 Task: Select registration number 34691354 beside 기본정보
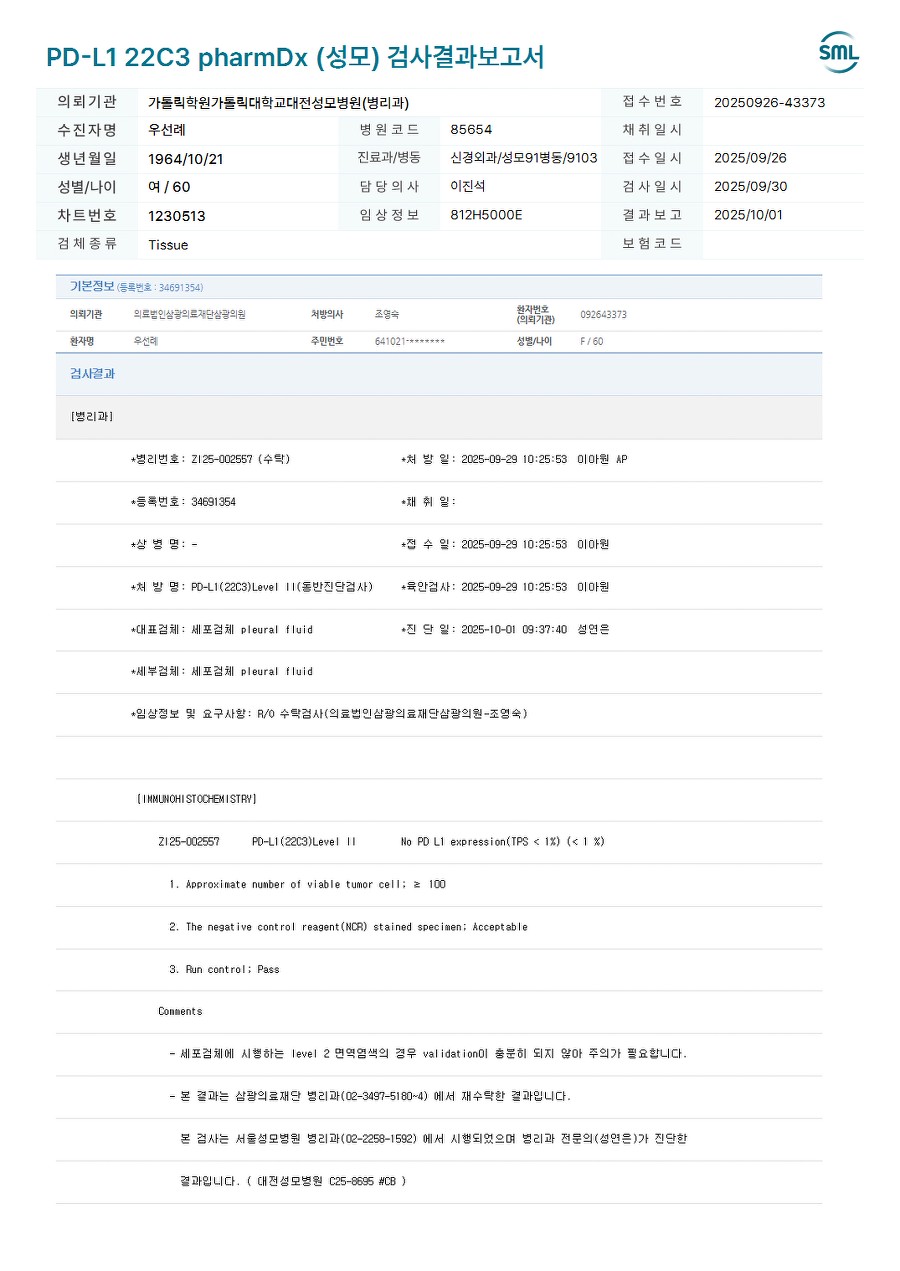point(160,288)
